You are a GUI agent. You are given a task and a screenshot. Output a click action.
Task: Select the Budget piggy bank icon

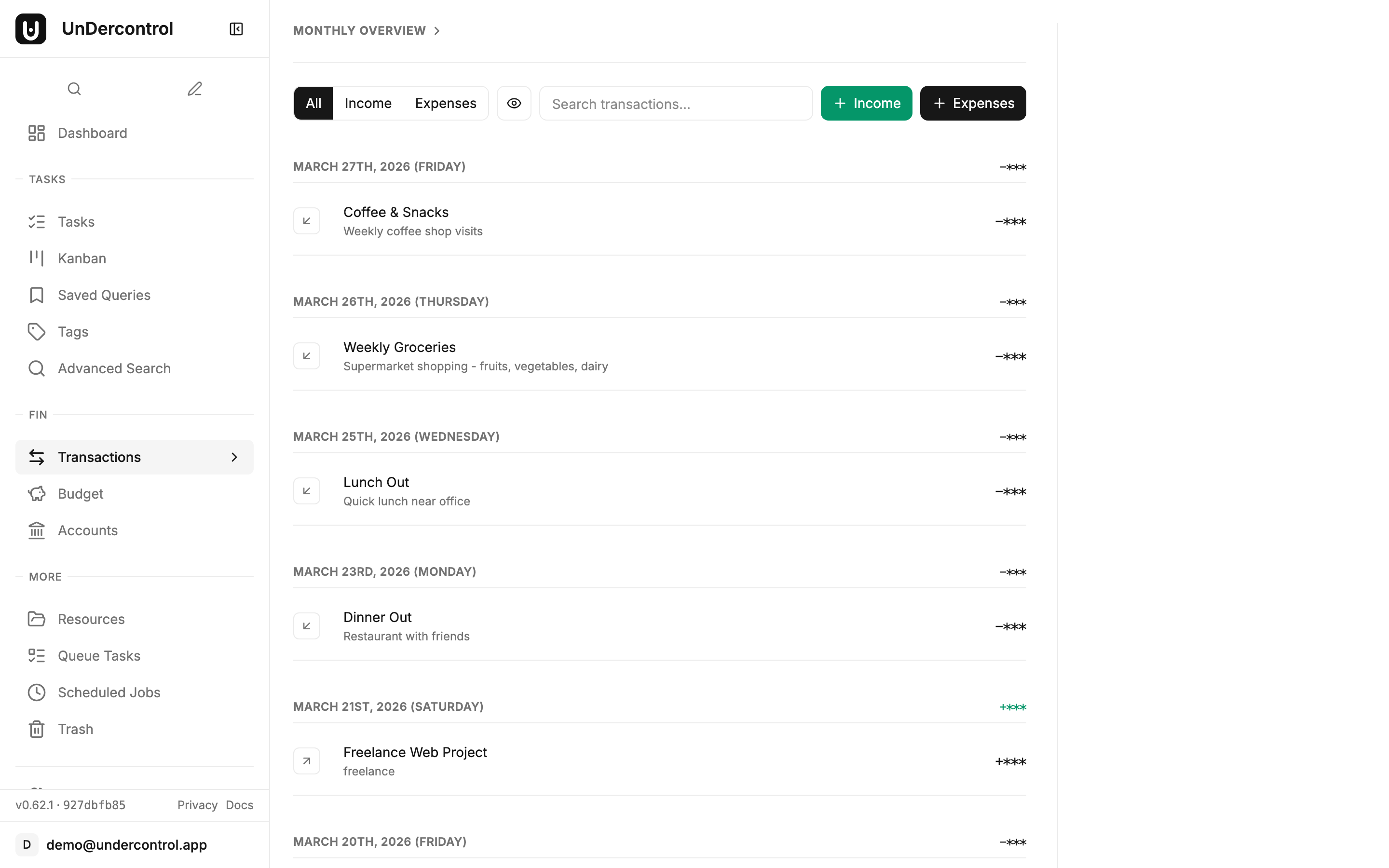[x=37, y=493]
